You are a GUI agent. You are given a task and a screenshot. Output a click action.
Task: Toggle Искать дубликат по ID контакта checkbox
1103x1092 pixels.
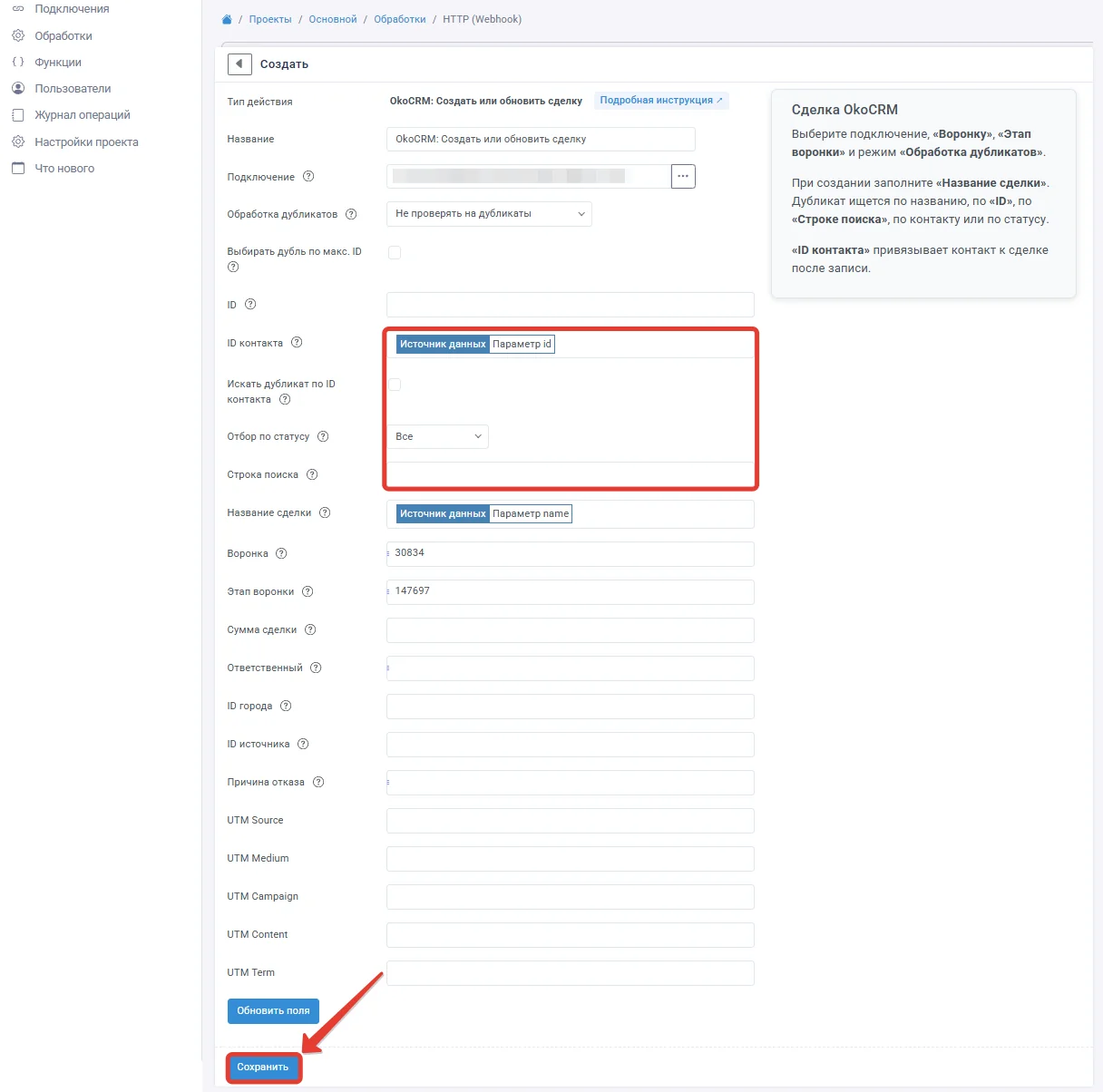tap(395, 385)
